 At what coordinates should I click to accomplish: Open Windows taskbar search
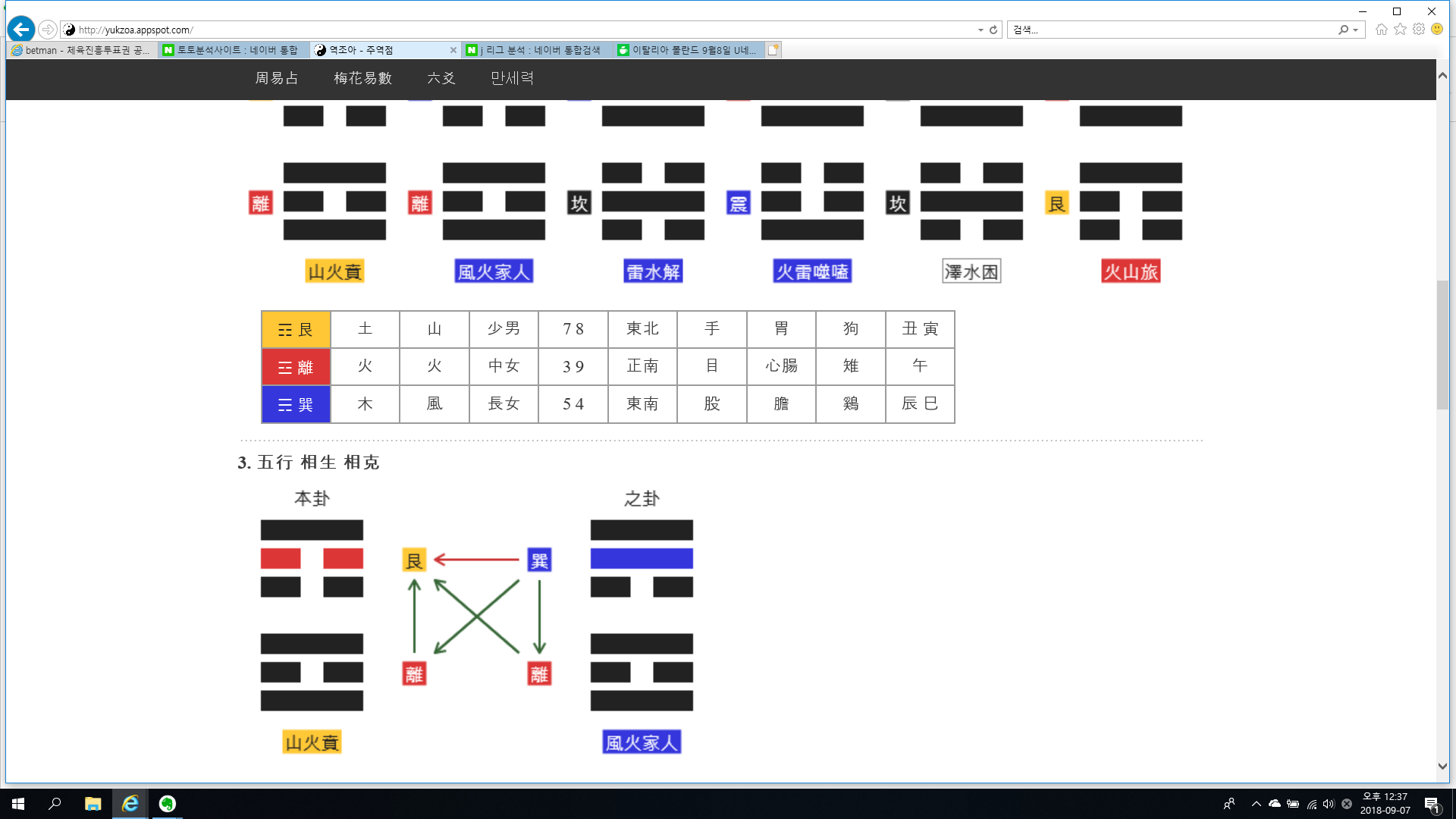tap(55, 804)
